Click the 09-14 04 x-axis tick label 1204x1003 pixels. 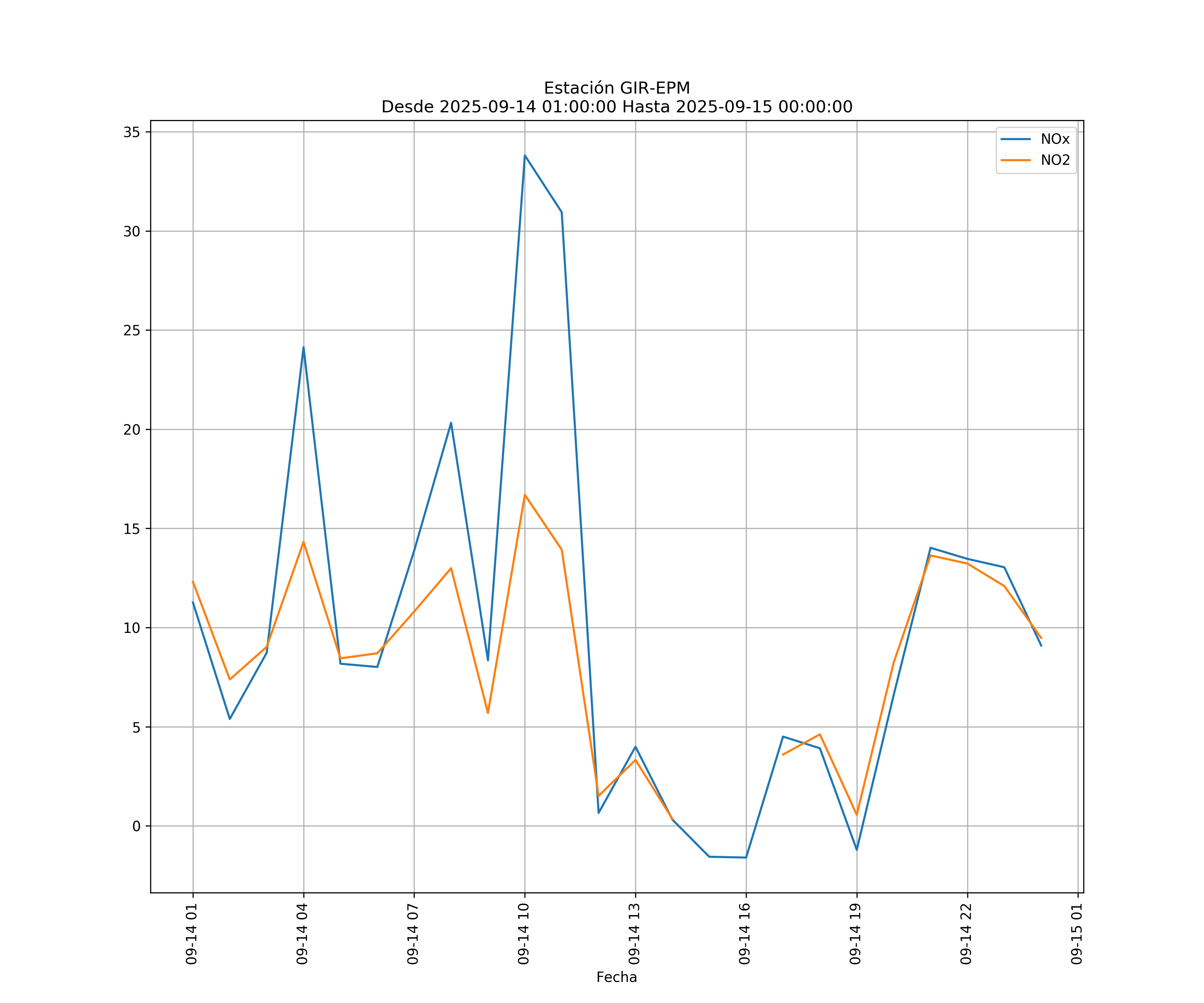pos(302,934)
